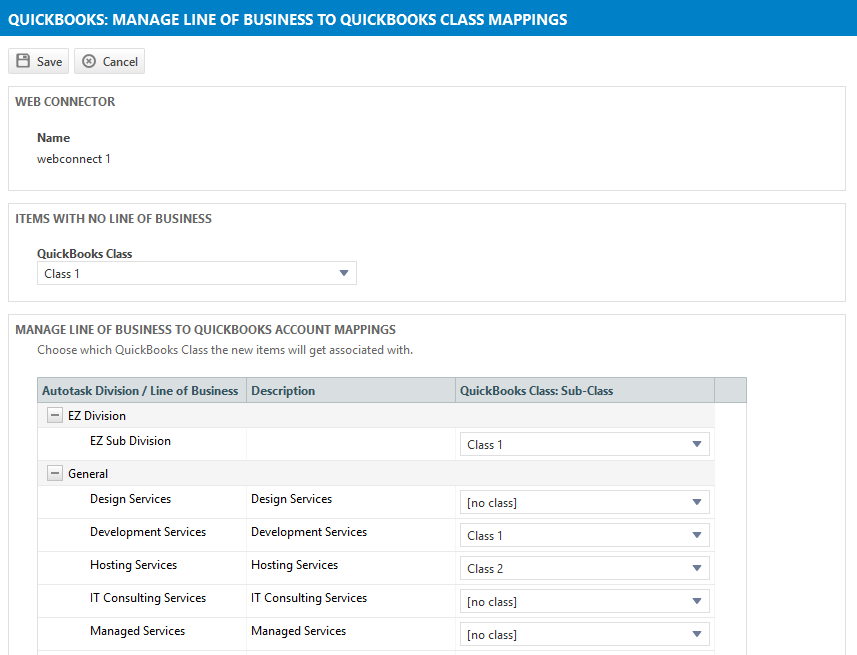
Task: Collapse the General group
Action: point(53,474)
